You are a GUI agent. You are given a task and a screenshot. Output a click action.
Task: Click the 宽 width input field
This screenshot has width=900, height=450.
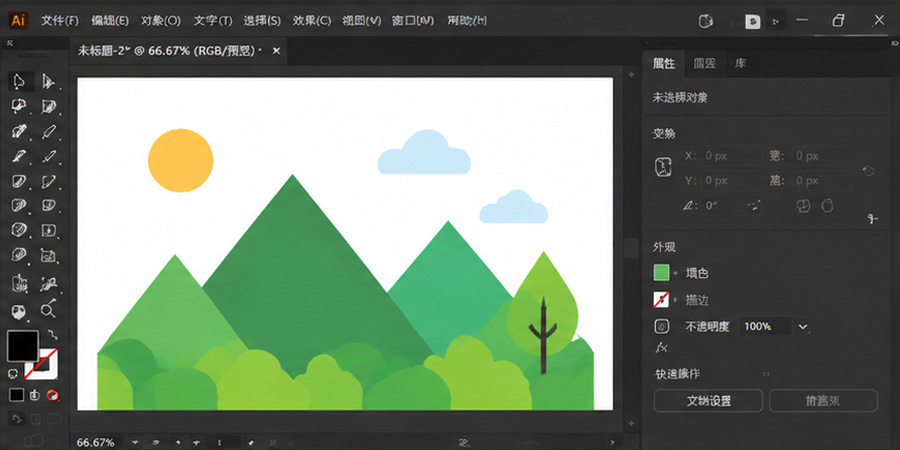click(822, 156)
